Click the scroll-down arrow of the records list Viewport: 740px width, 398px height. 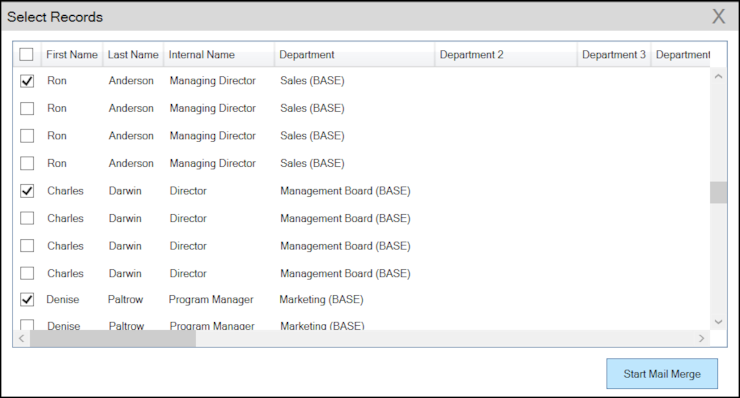(718, 322)
